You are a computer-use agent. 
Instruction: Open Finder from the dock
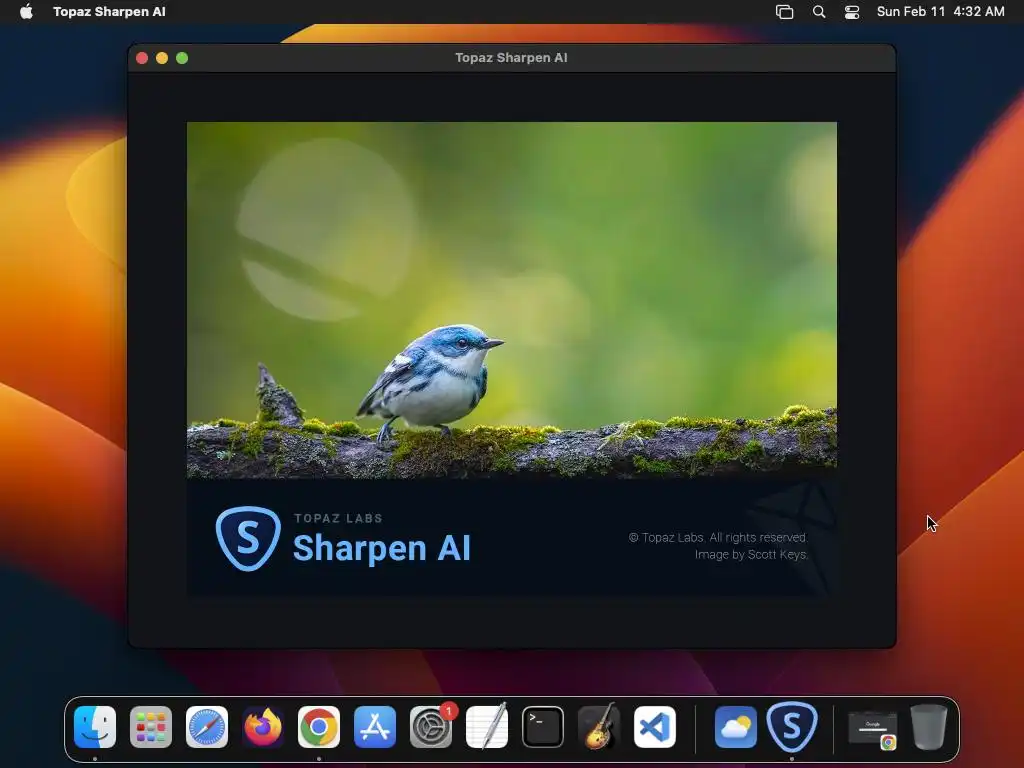click(x=95, y=727)
